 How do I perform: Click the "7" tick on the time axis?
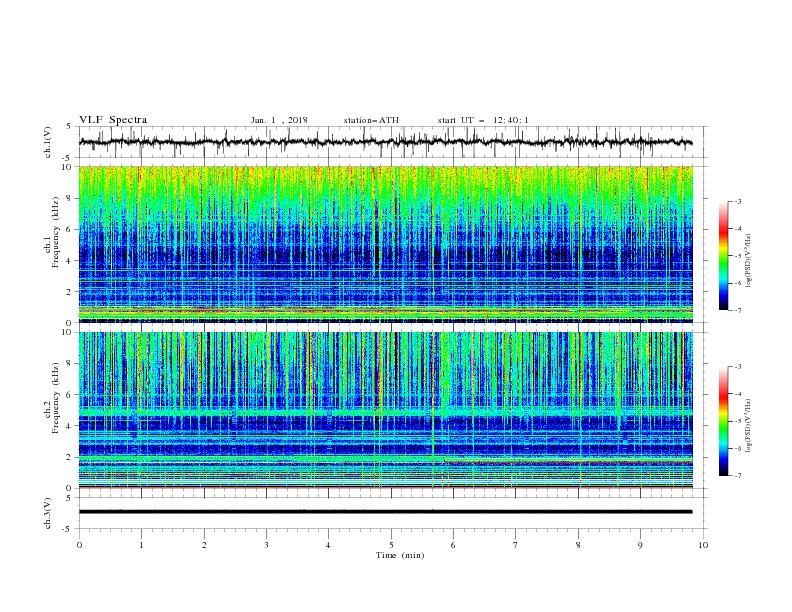pyautogui.click(x=516, y=545)
